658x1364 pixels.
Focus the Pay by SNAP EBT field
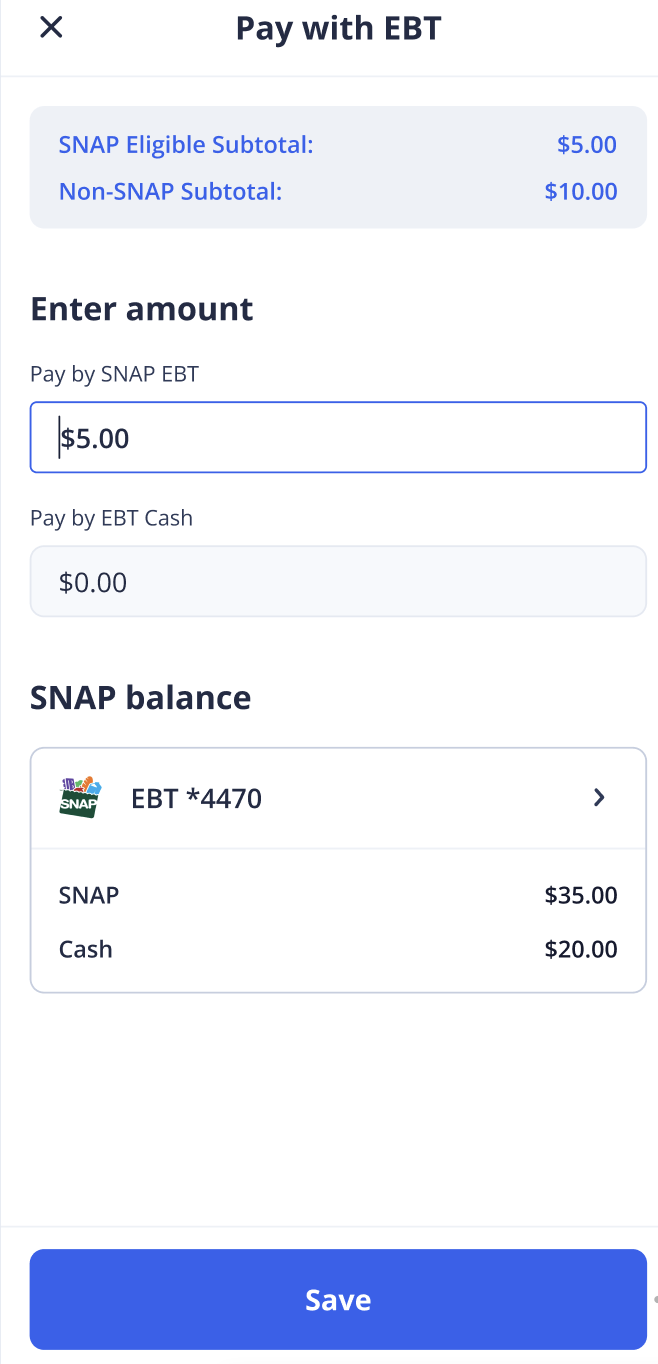[x=338, y=437]
